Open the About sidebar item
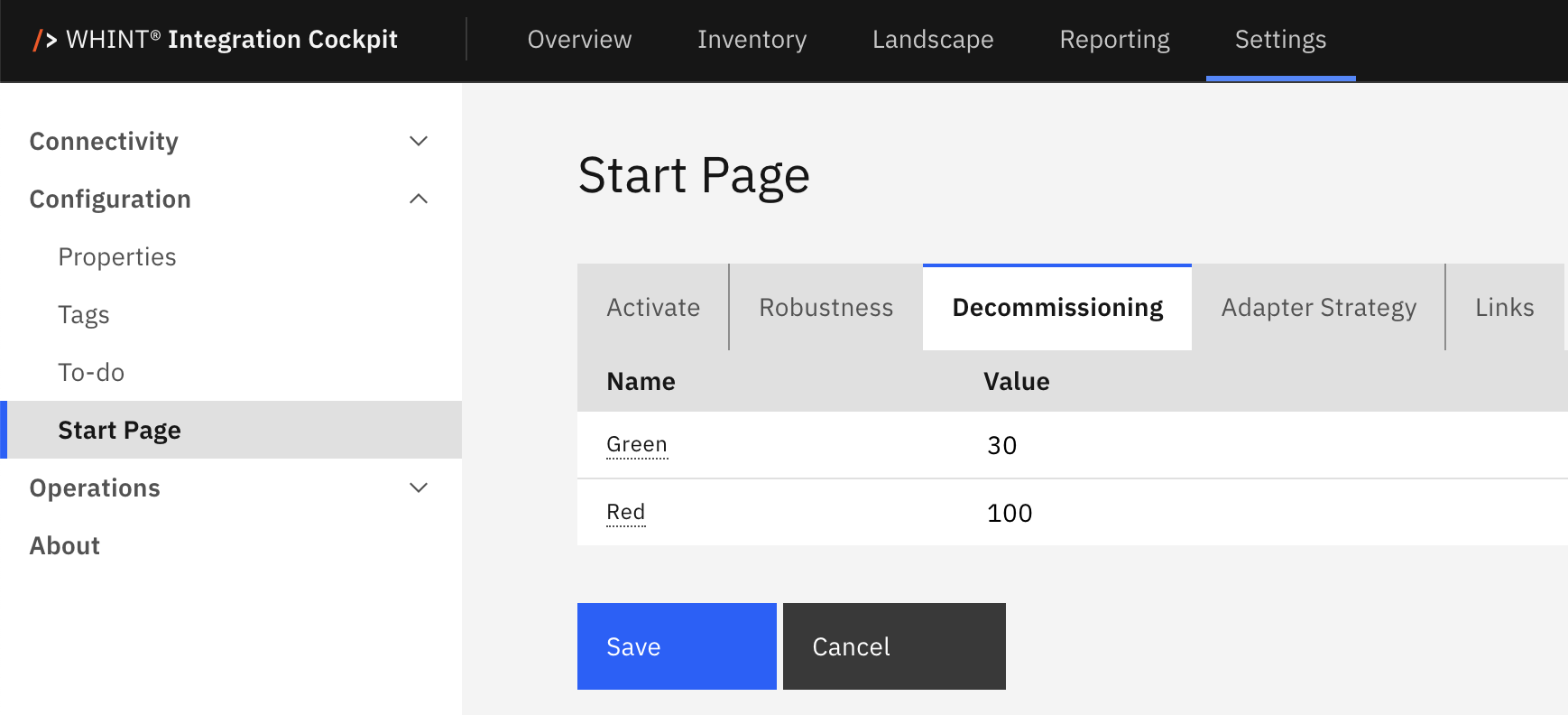1568x715 pixels. (65, 545)
